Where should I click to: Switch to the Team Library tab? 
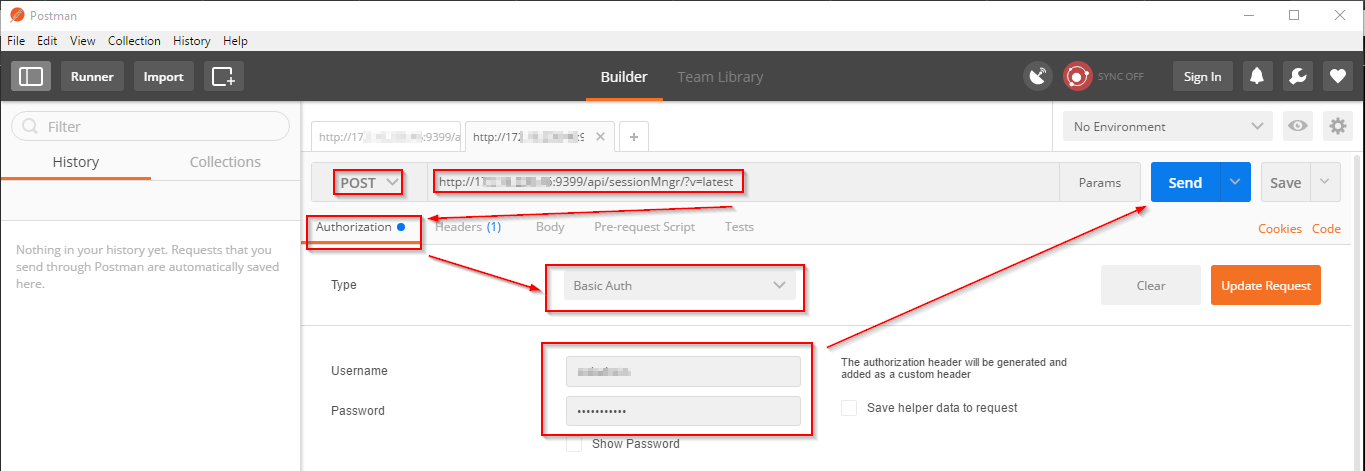tap(720, 77)
